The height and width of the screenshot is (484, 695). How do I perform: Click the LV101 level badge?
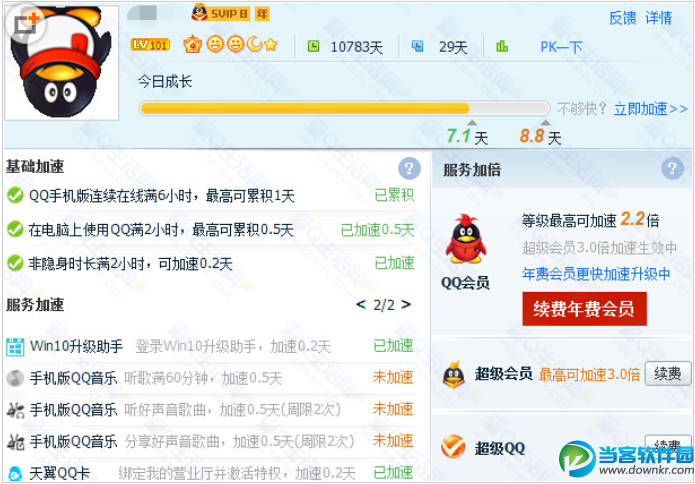click(150, 44)
